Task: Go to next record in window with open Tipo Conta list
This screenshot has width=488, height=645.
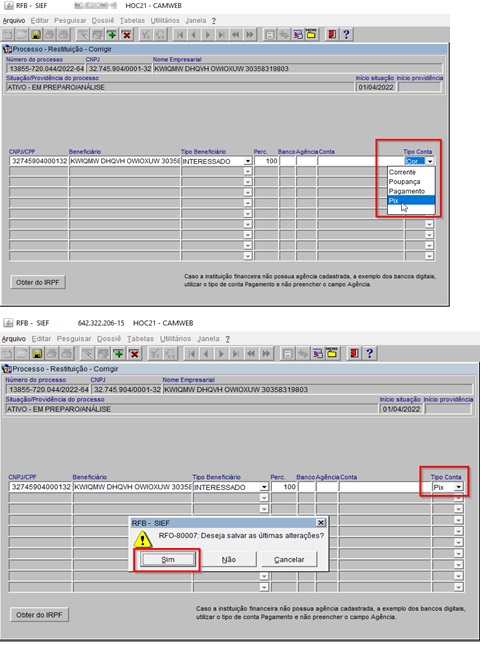Action: [208, 35]
